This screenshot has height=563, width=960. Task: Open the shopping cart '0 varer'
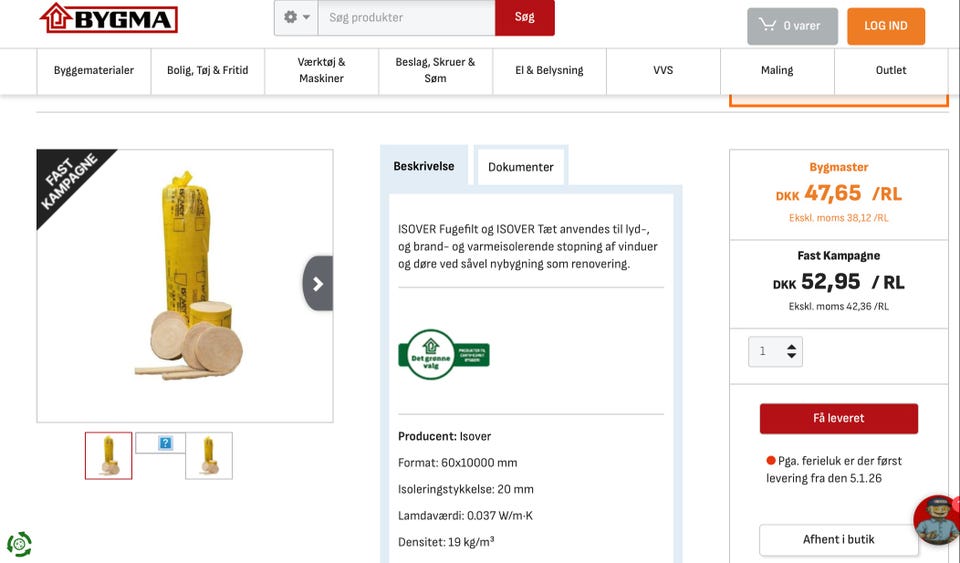(792, 26)
